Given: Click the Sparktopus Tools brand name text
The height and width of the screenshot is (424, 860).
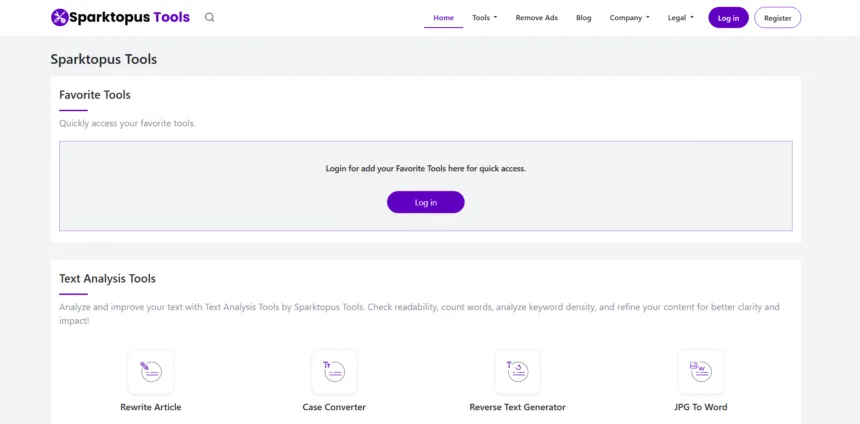Looking at the screenshot, I should (x=131, y=17).
